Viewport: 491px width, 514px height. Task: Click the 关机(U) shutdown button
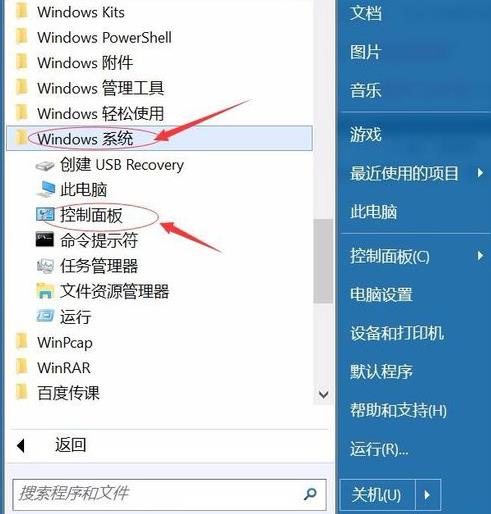(x=377, y=495)
